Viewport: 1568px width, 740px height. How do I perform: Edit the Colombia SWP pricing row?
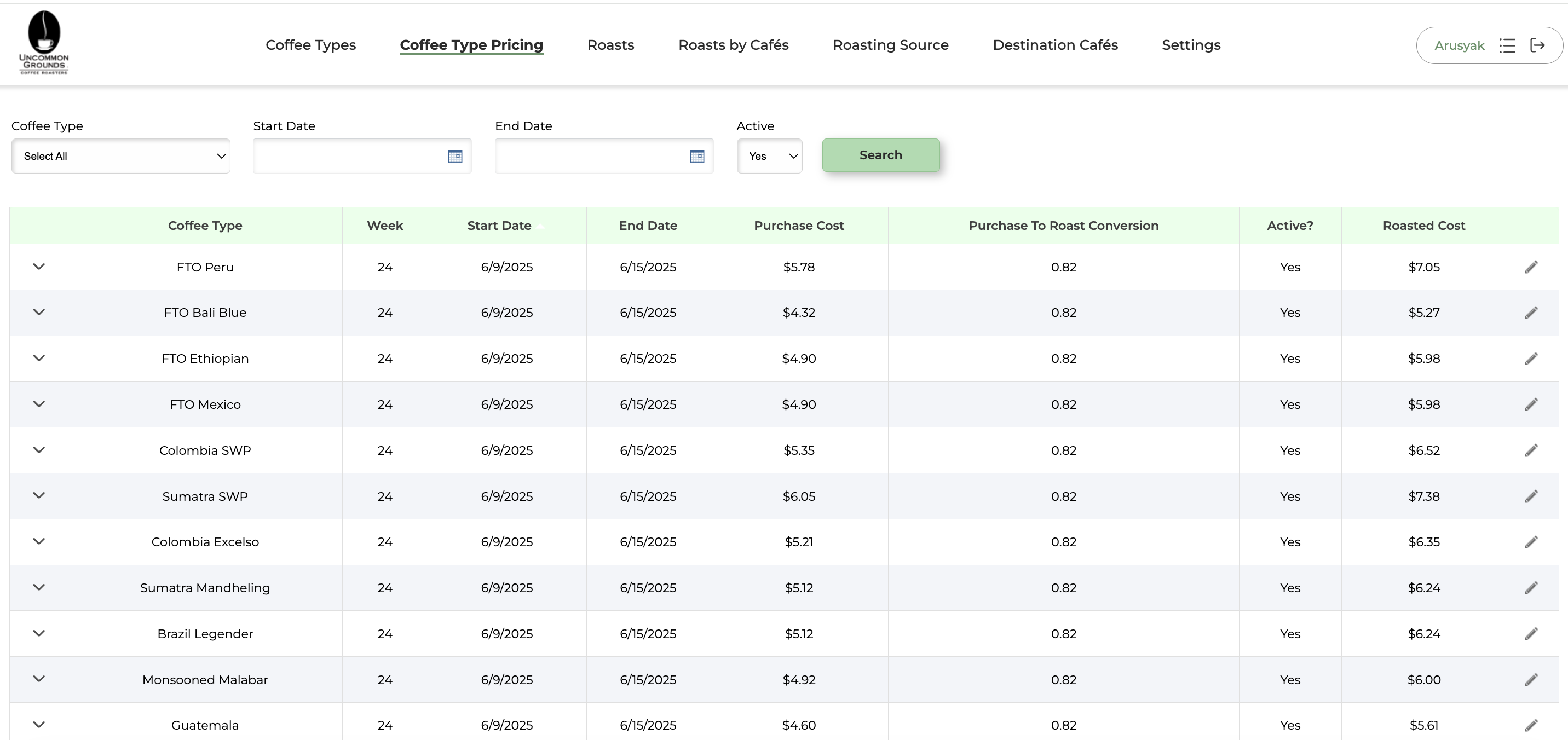tap(1531, 450)
